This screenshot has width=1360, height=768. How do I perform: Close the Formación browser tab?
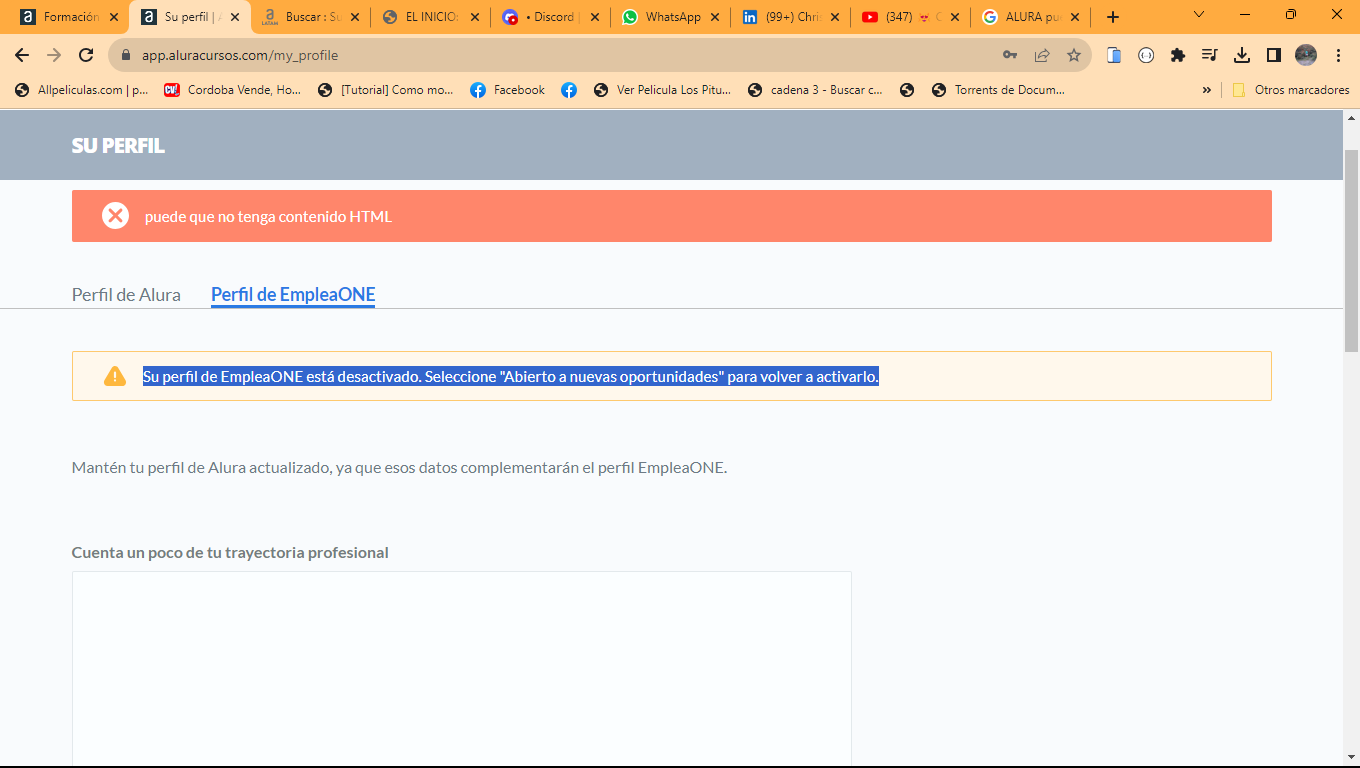pyautogui.click(x=114, y=17)
